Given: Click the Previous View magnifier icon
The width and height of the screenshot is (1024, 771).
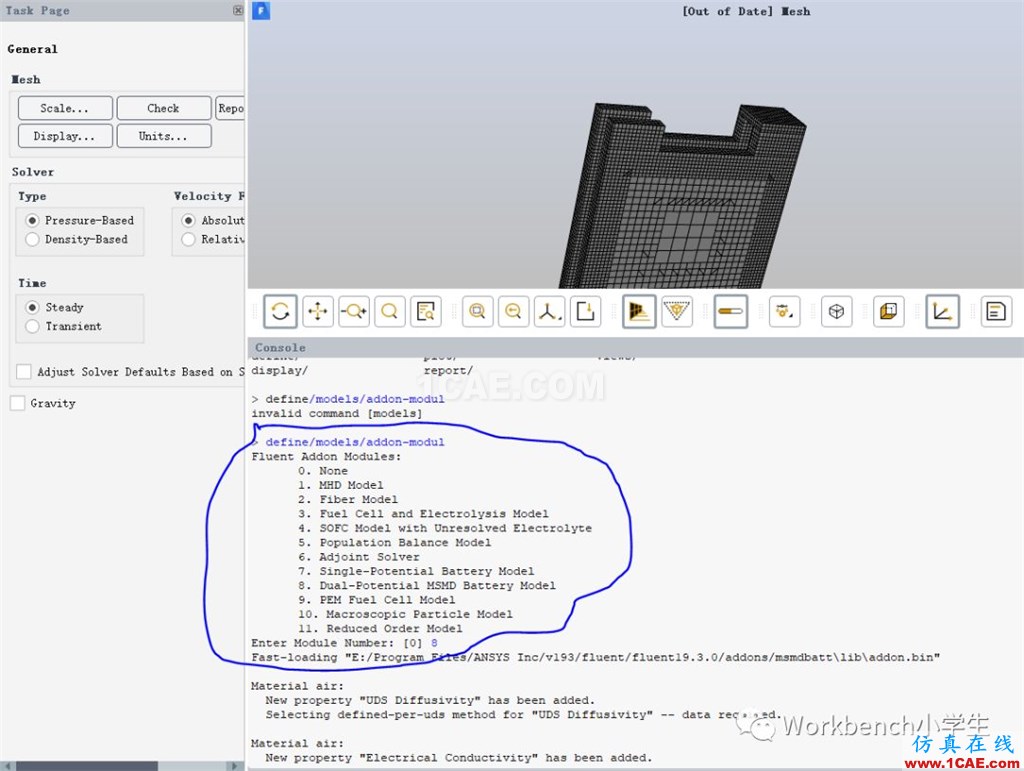Looking at the screenshot, I should coord(513,311).
